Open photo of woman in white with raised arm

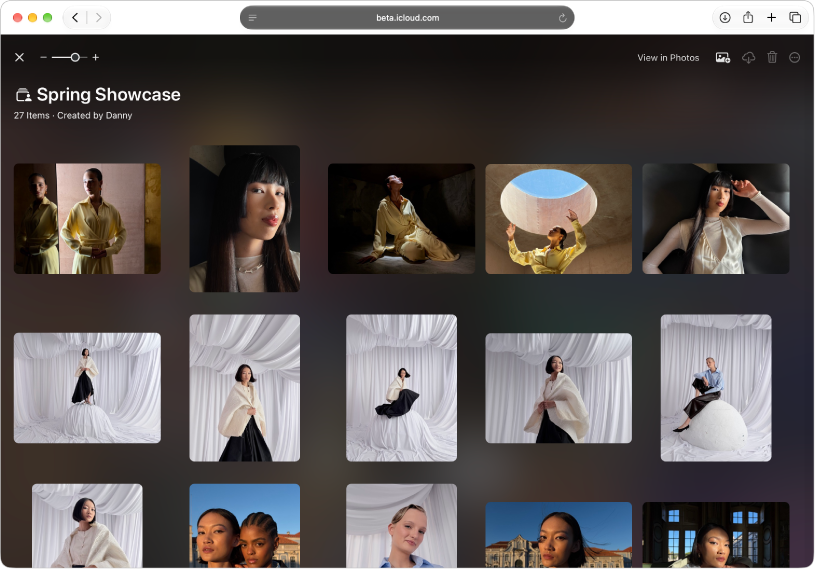tap(716, 219)
